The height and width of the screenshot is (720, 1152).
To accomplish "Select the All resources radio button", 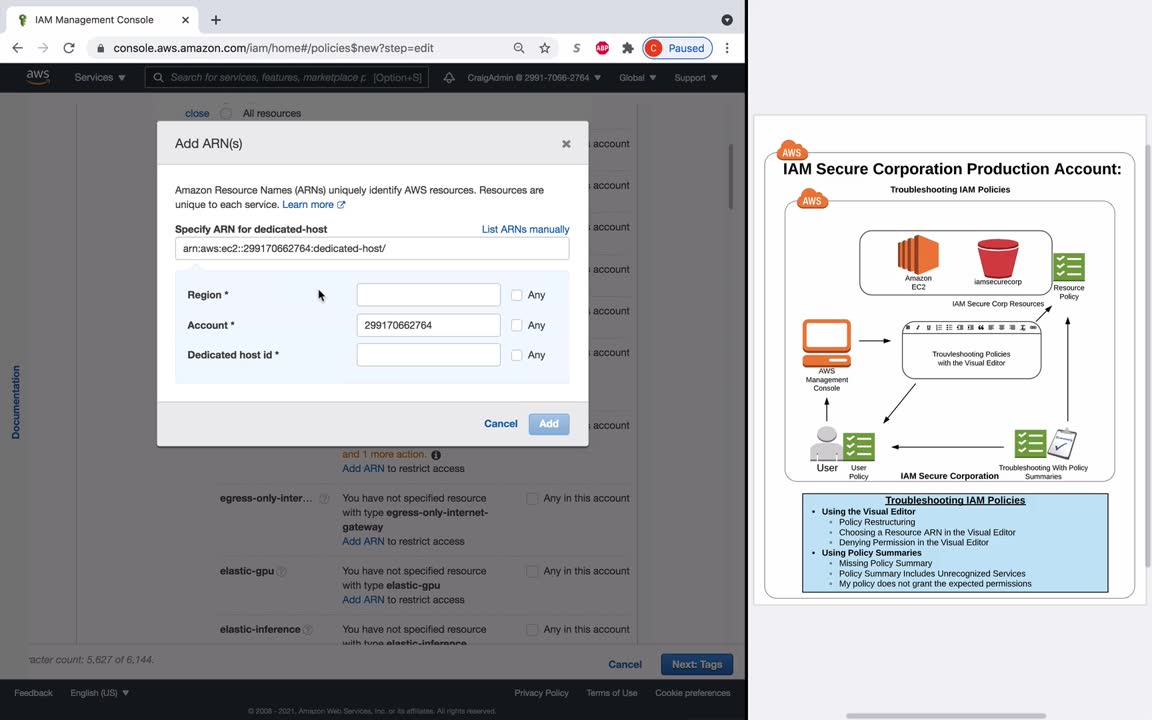I will tap(226, 113).
